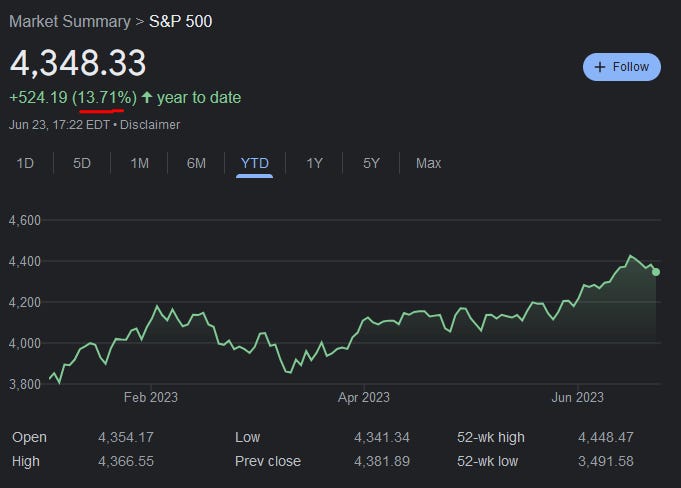Screen dimensions: 681x488
Task: Select the 6M time range tab
Action: point(196,163)
